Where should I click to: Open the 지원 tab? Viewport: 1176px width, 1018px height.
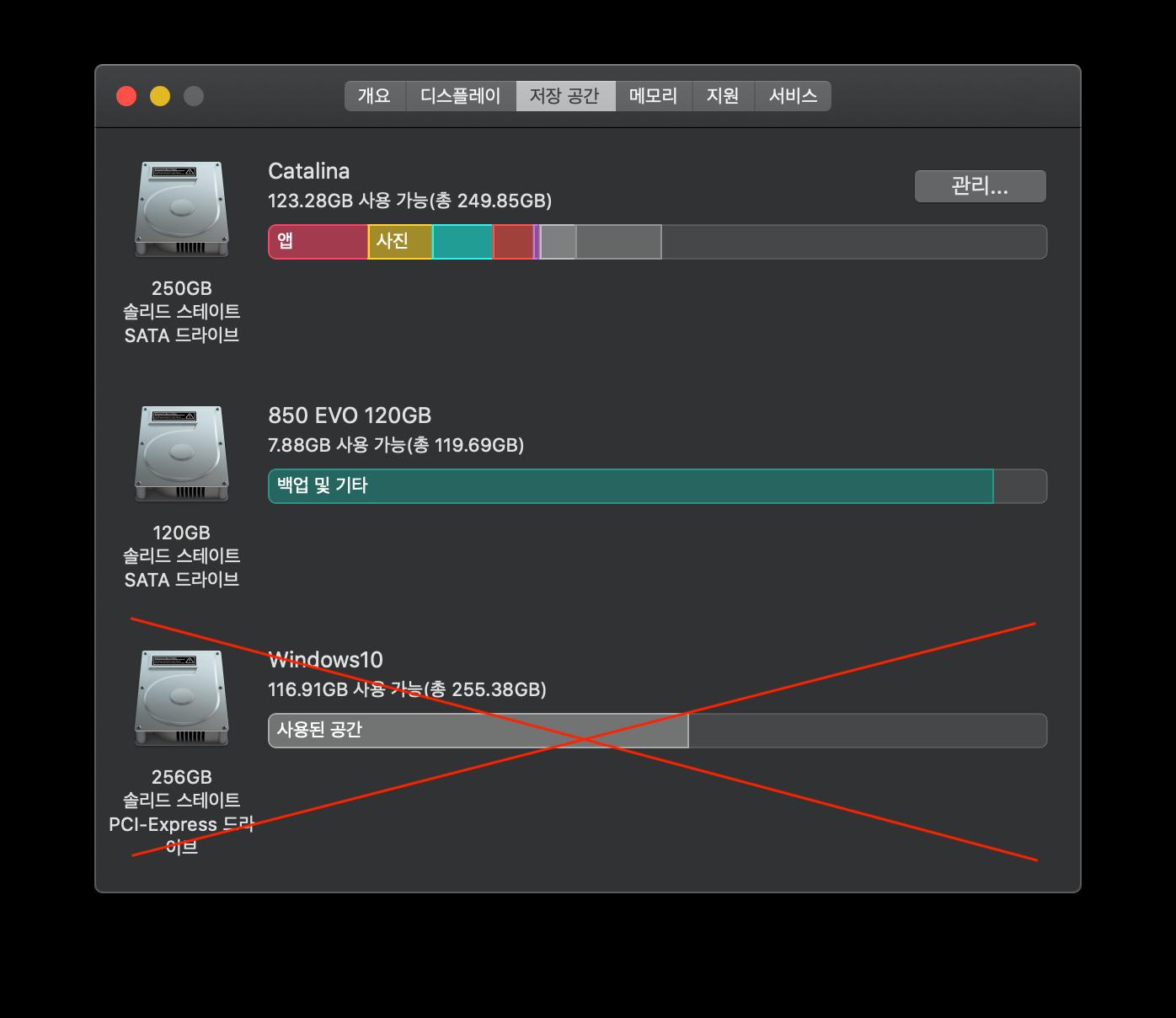point(724,96)
